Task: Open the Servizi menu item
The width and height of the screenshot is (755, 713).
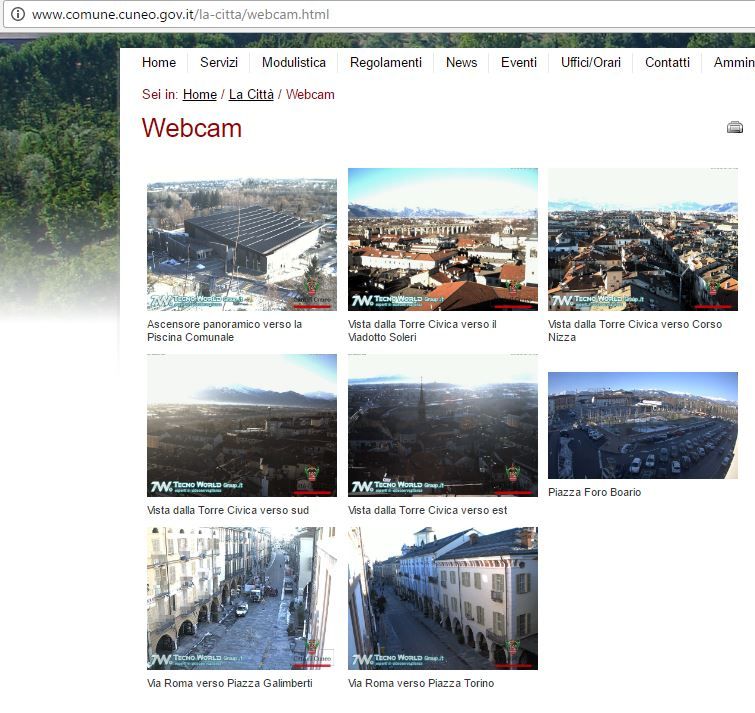Action: pyautogui.click(x=219, y=62)
